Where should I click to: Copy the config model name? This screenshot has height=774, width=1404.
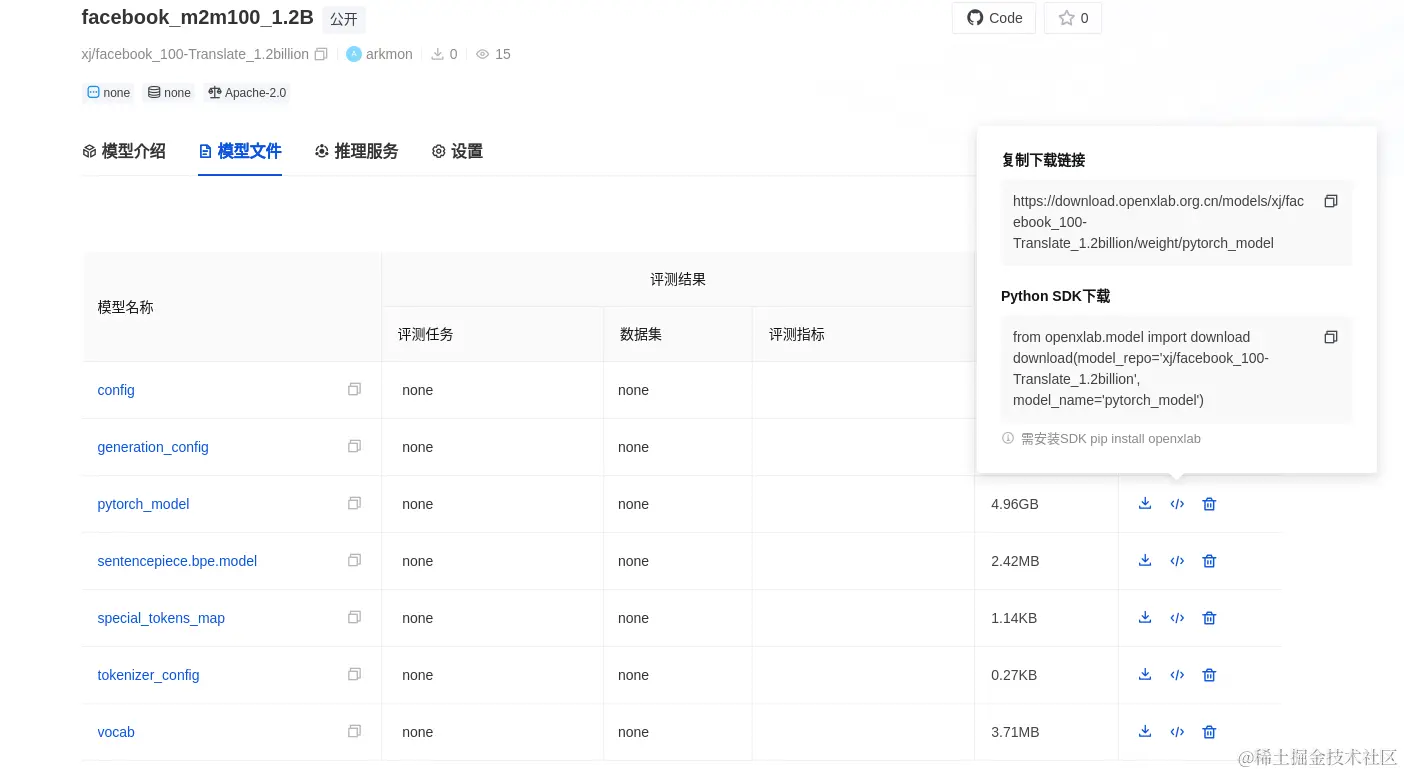(354, 390)
